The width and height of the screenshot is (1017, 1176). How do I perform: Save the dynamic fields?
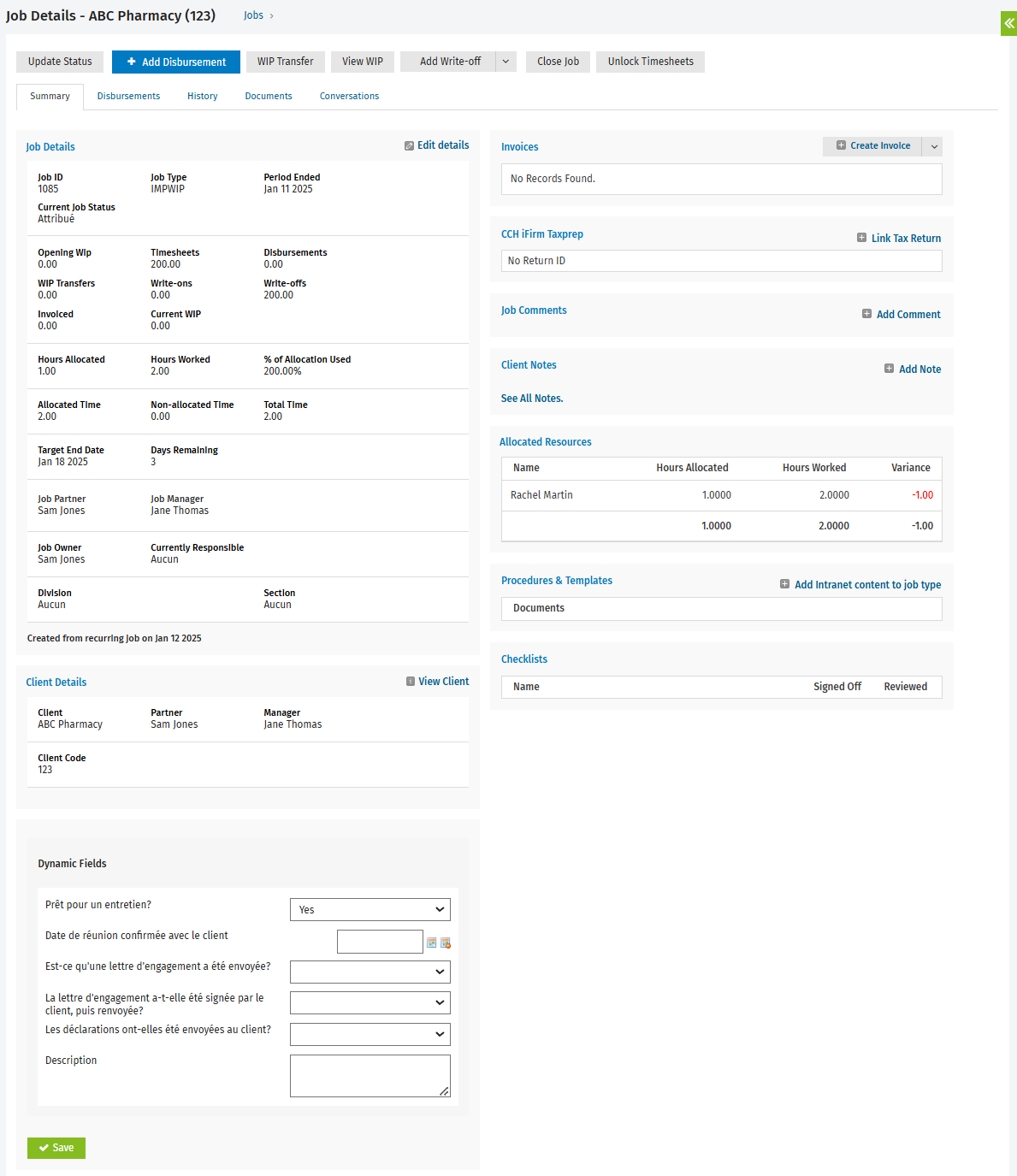(56, 1148)
